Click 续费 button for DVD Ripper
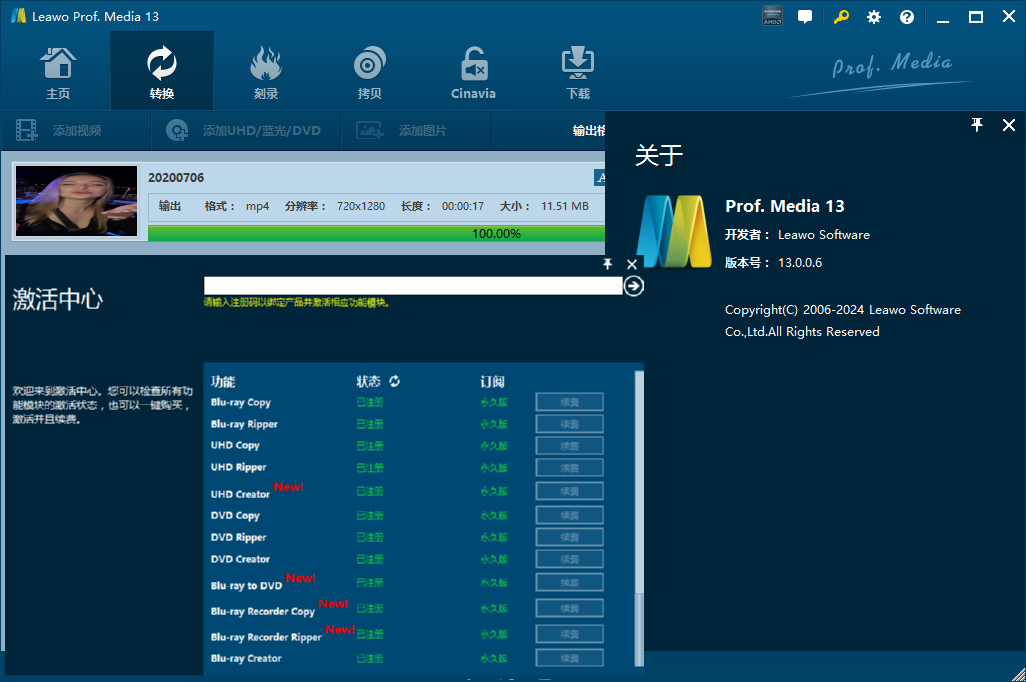 pos(569,537)
